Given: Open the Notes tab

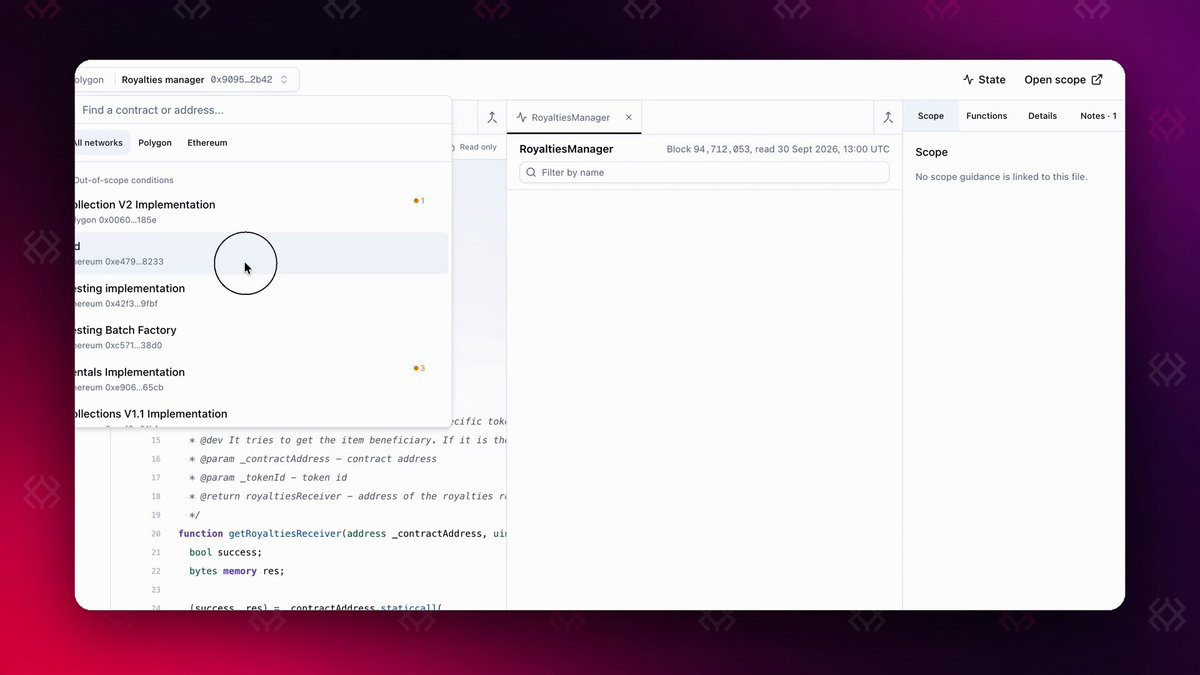Looking at the screenshot, I should pos(1098,116).
